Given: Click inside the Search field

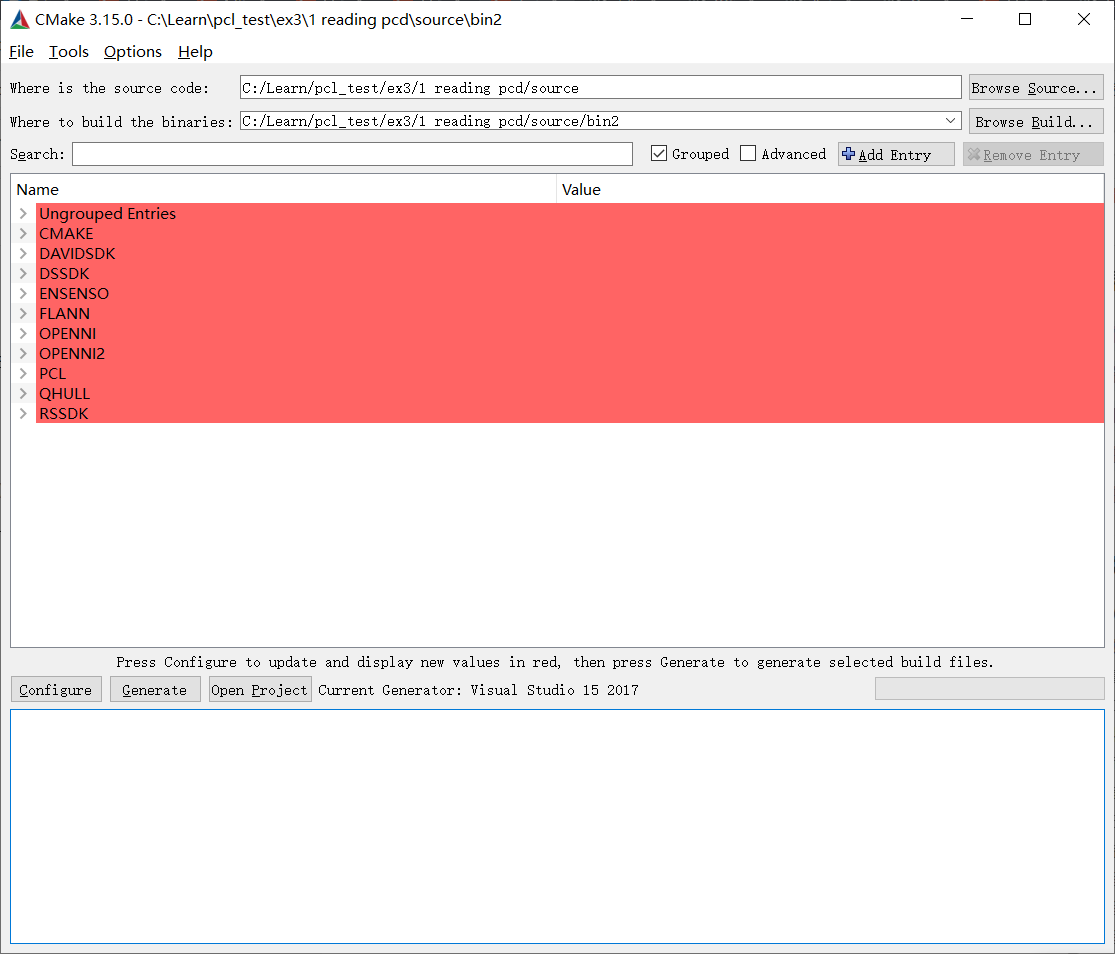Looking at the screenshot, I should [350, 154].
